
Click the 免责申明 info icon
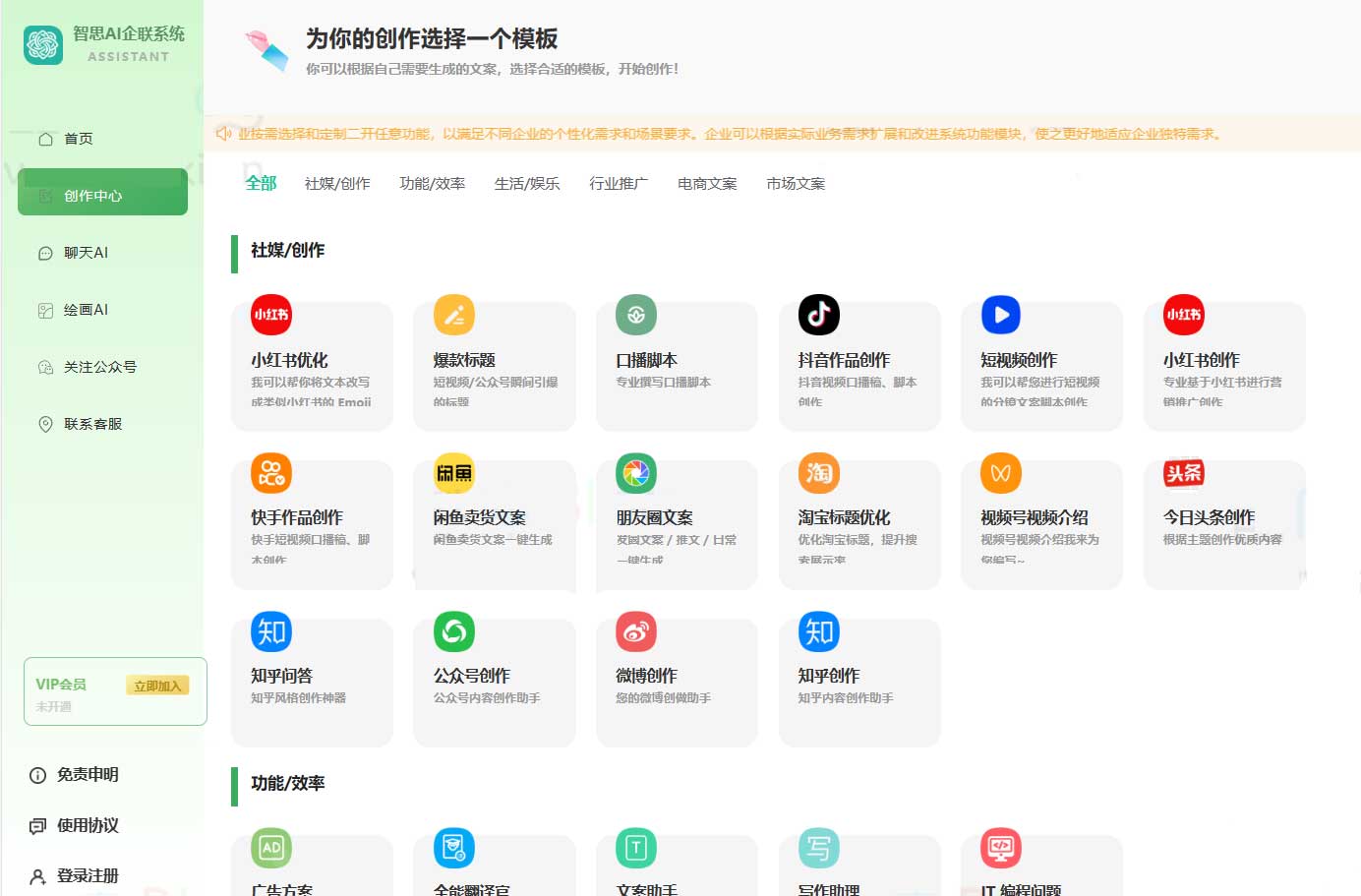(38, 775)
